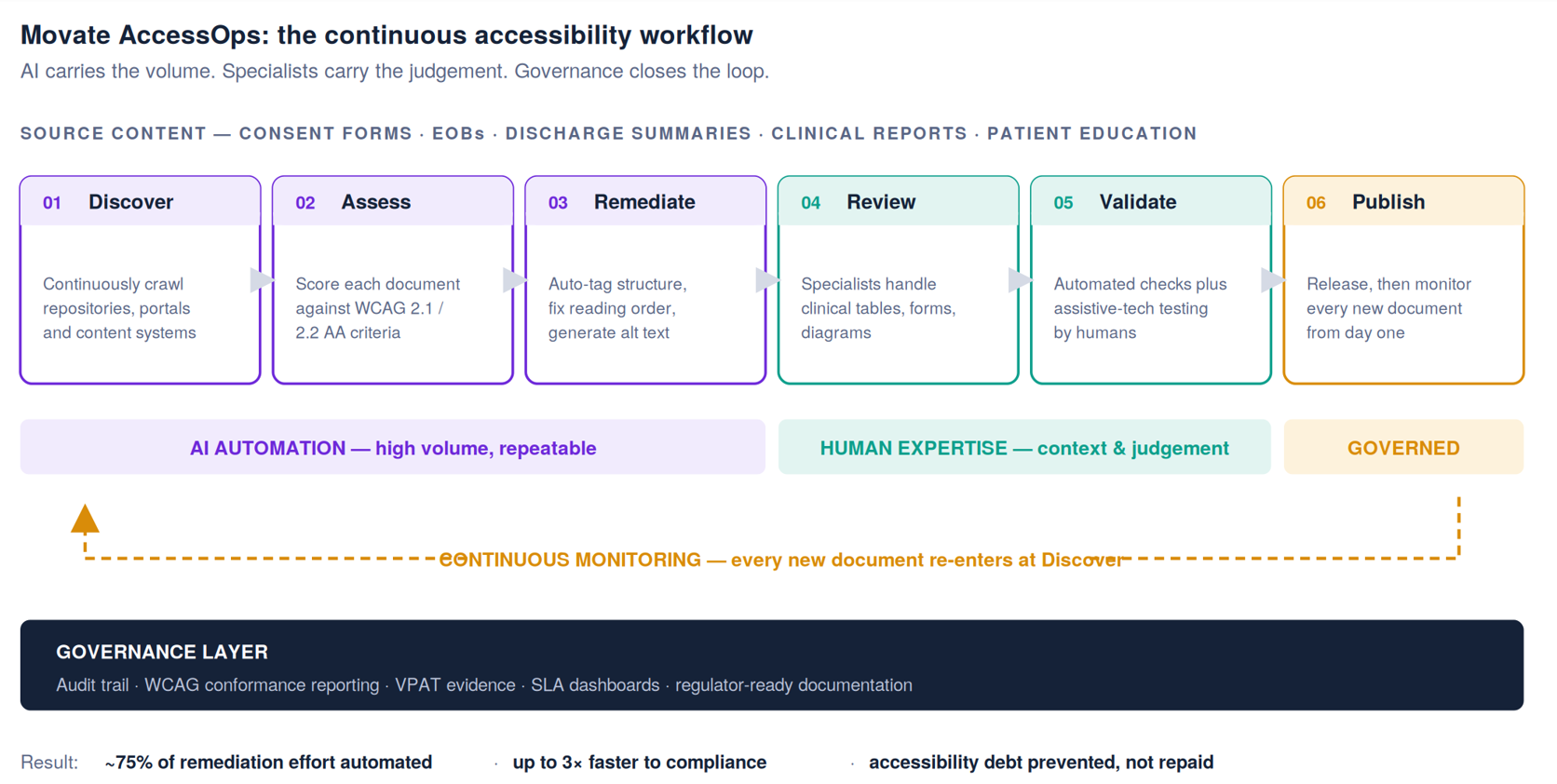Select the 05 Validate step header
This screenshot has width=1557, height=784.
1151,201
